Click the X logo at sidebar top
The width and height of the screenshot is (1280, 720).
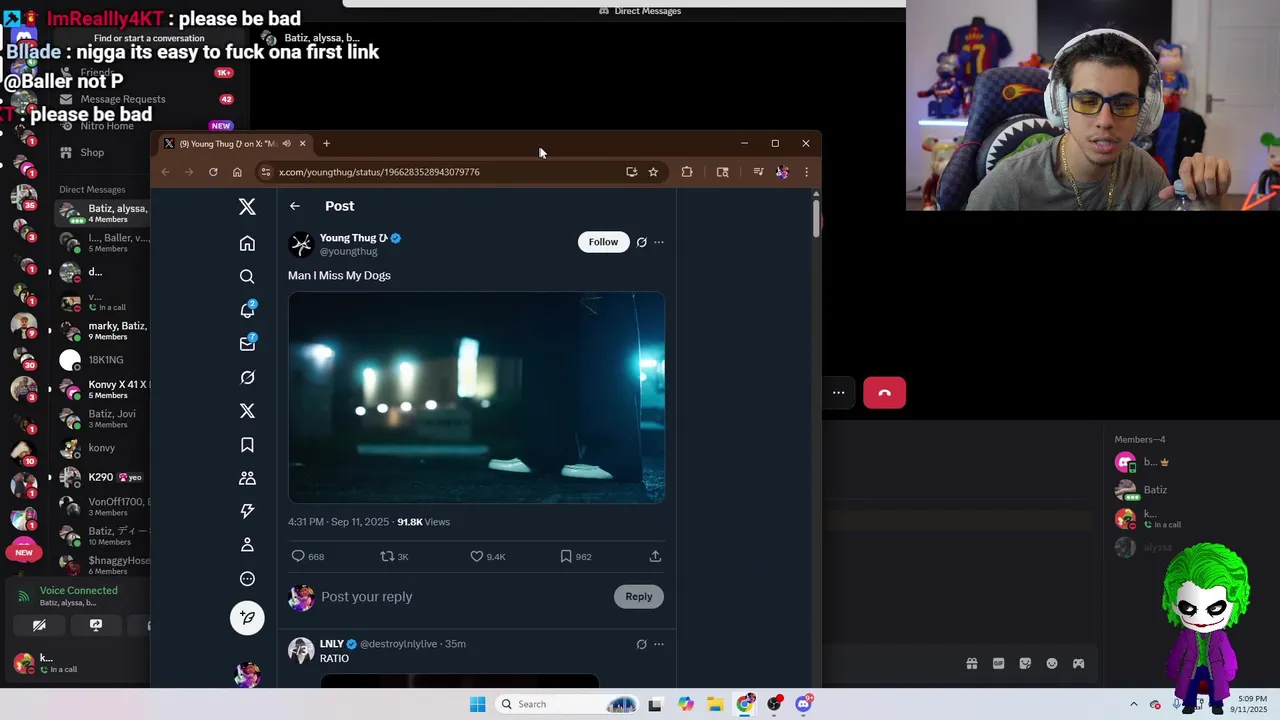click(247, 207)
